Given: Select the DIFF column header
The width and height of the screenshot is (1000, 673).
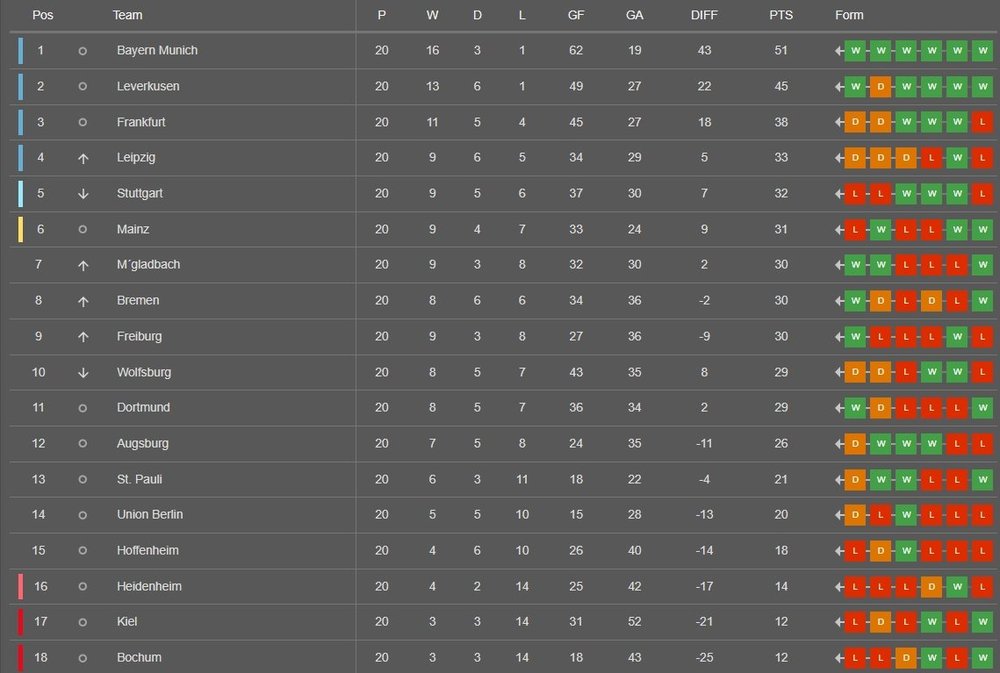Looking at the screenshot, I should coord(704,15).
